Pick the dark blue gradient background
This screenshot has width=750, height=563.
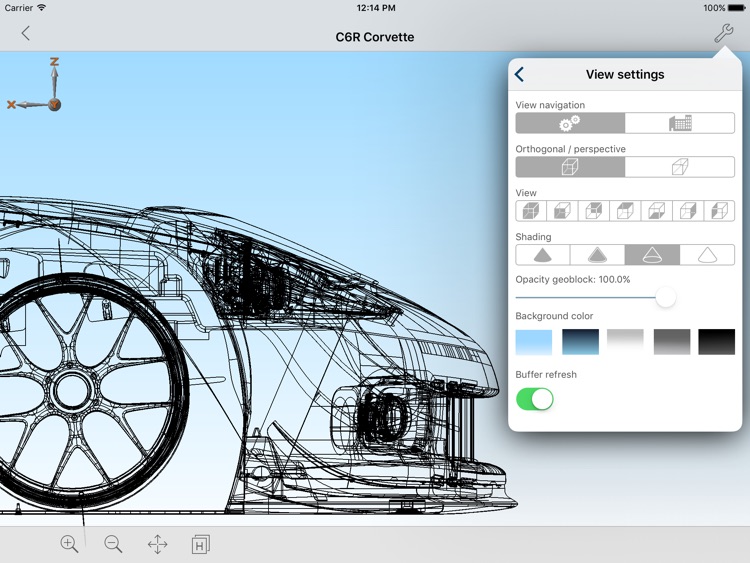pos(580,342)
